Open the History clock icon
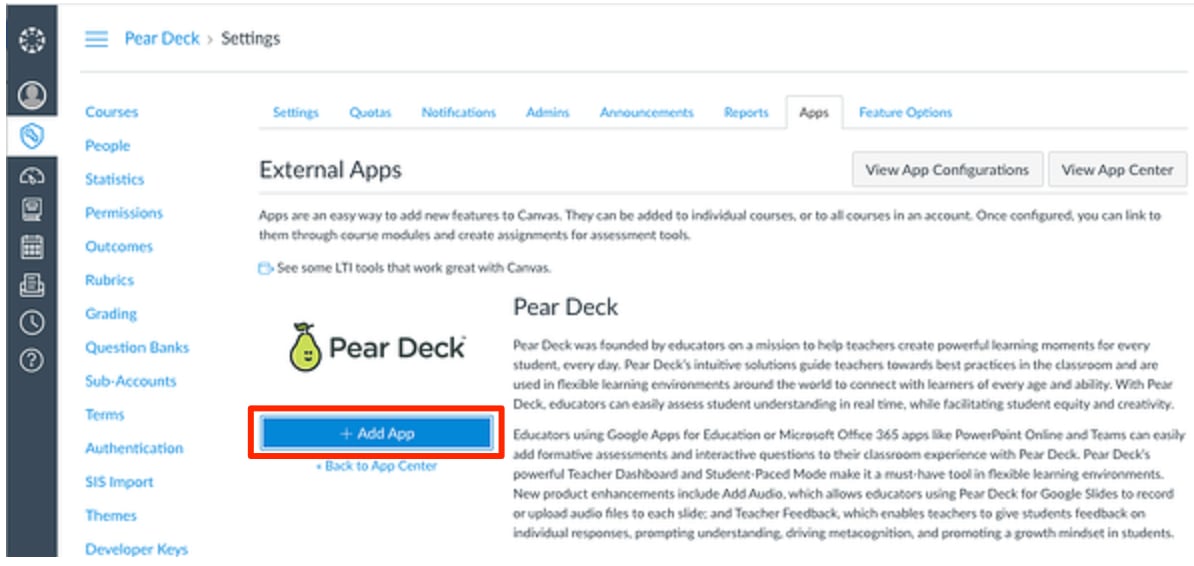This screenshot has height=566, width=1194. 31,323
